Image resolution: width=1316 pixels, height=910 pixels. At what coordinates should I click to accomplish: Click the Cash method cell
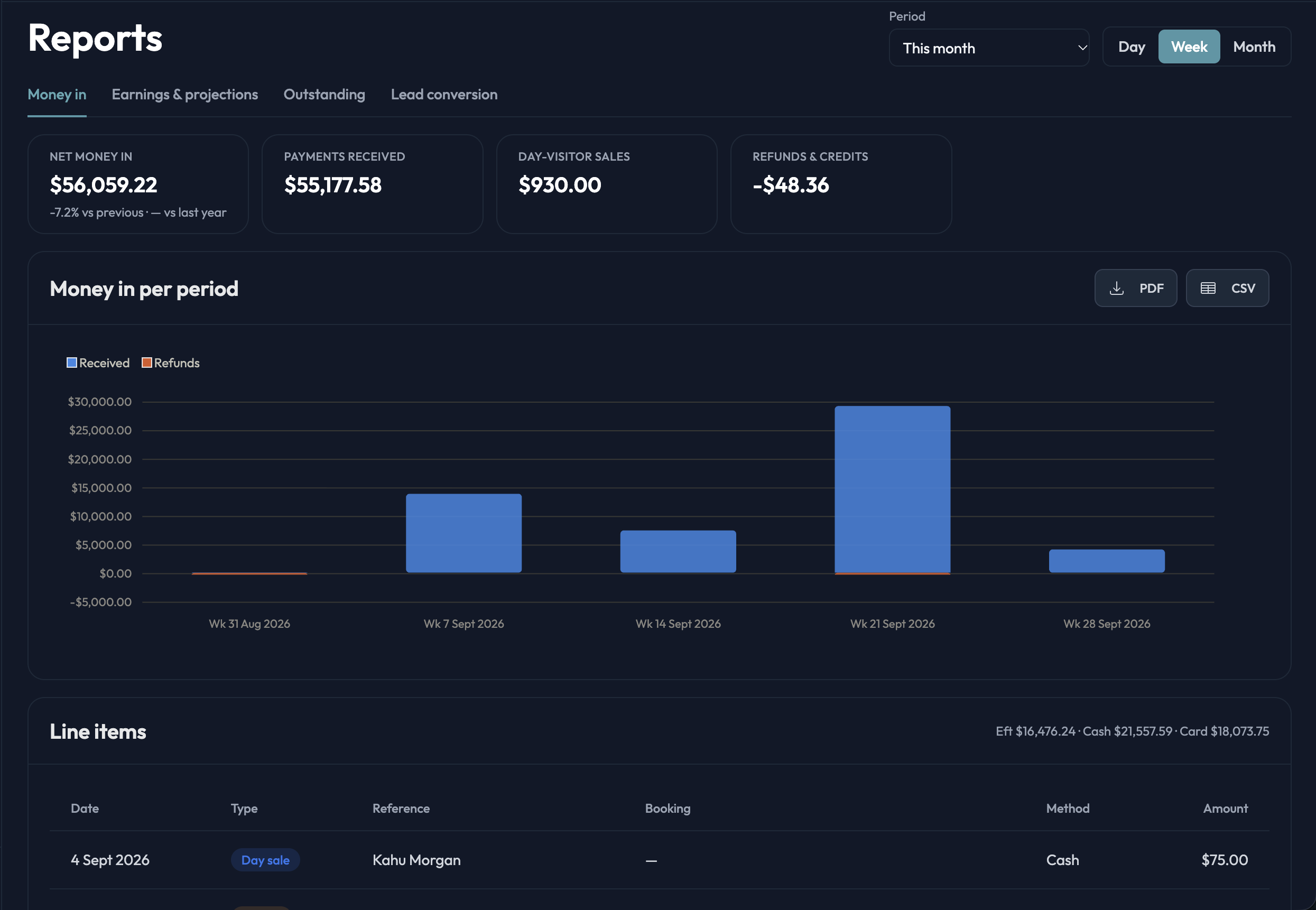1062,860
